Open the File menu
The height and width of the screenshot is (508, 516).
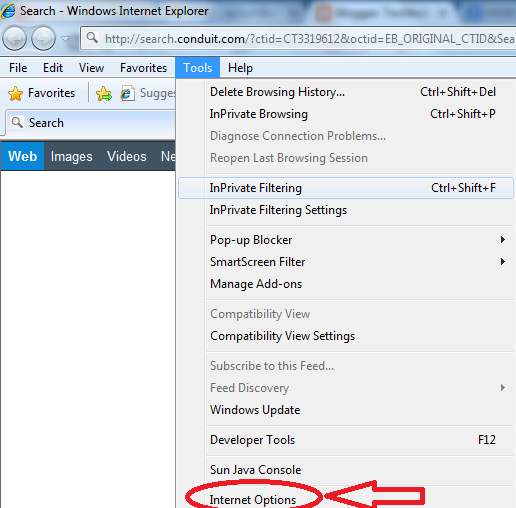pyautogui.click(x=18, y=68)
